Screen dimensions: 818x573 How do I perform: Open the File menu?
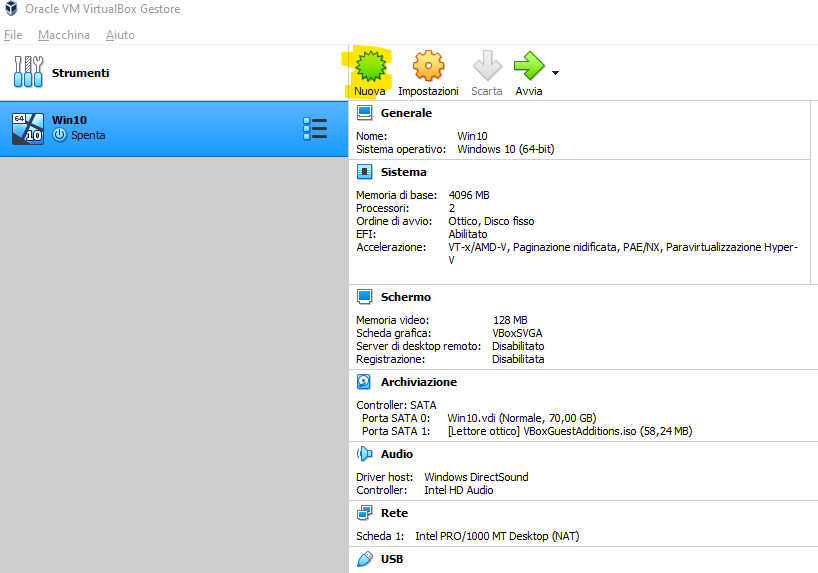13,35
